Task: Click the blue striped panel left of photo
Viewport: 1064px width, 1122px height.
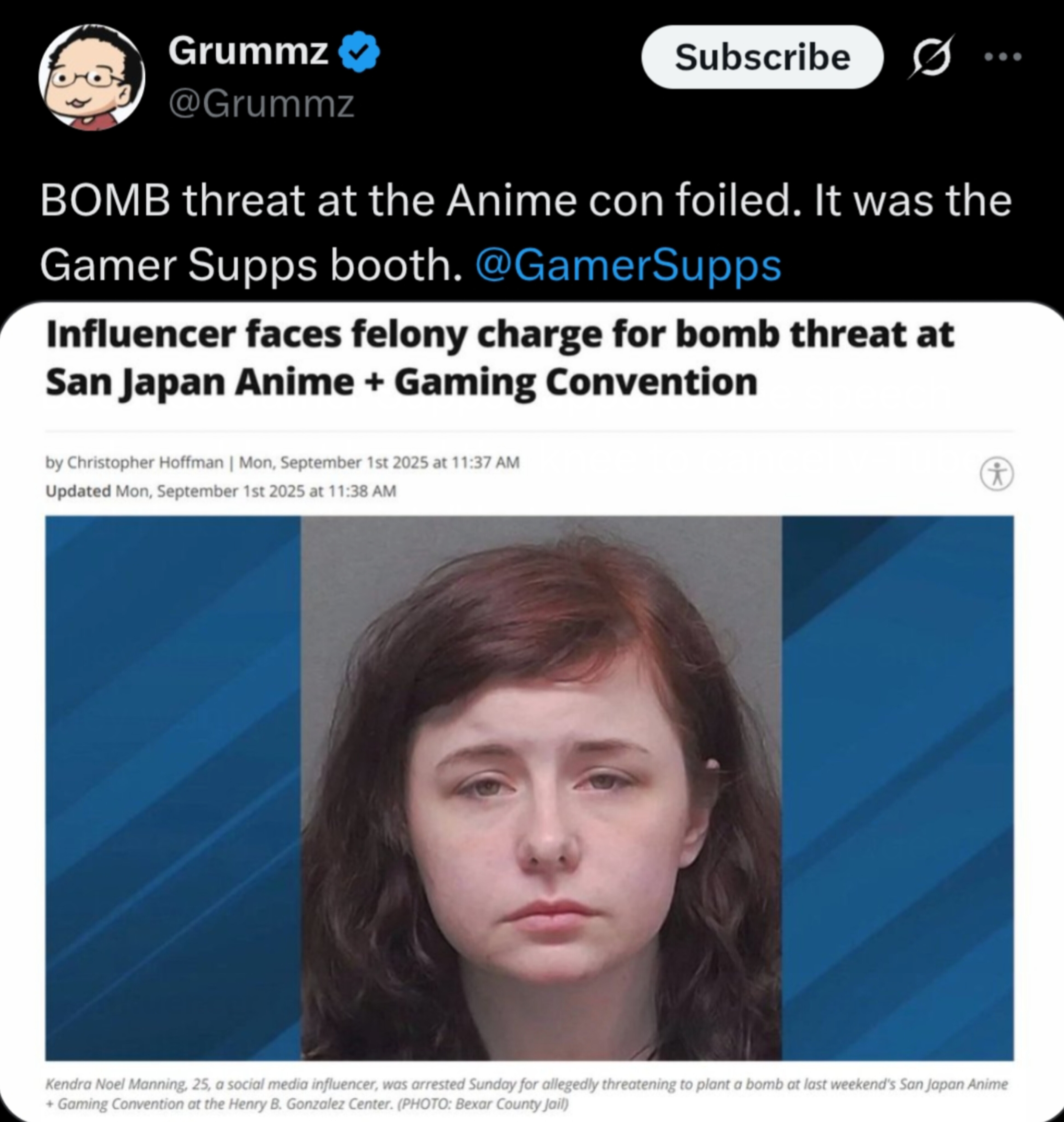Action: click(173, 788)
